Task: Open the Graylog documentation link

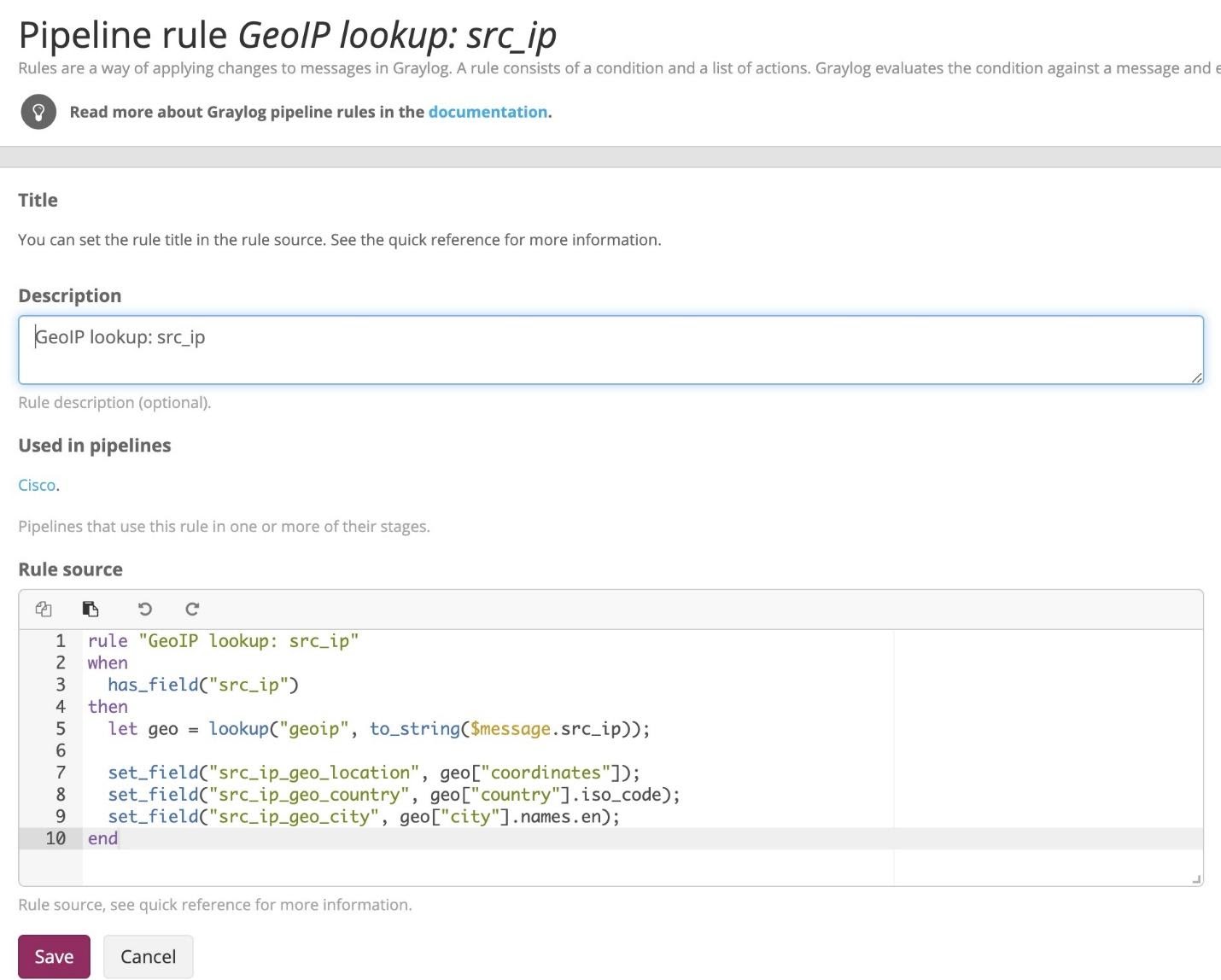Action: pyautogui.click(x=488, y=112)
